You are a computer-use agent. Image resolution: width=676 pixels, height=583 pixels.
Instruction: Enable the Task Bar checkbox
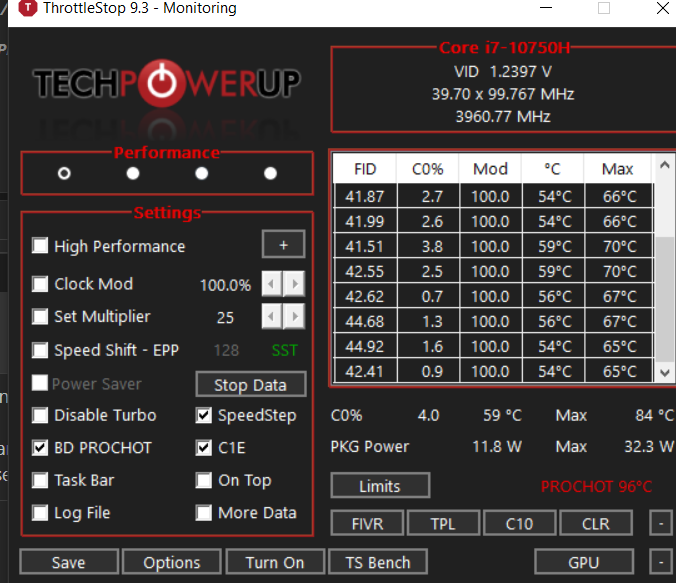click(x=40, y=480)
